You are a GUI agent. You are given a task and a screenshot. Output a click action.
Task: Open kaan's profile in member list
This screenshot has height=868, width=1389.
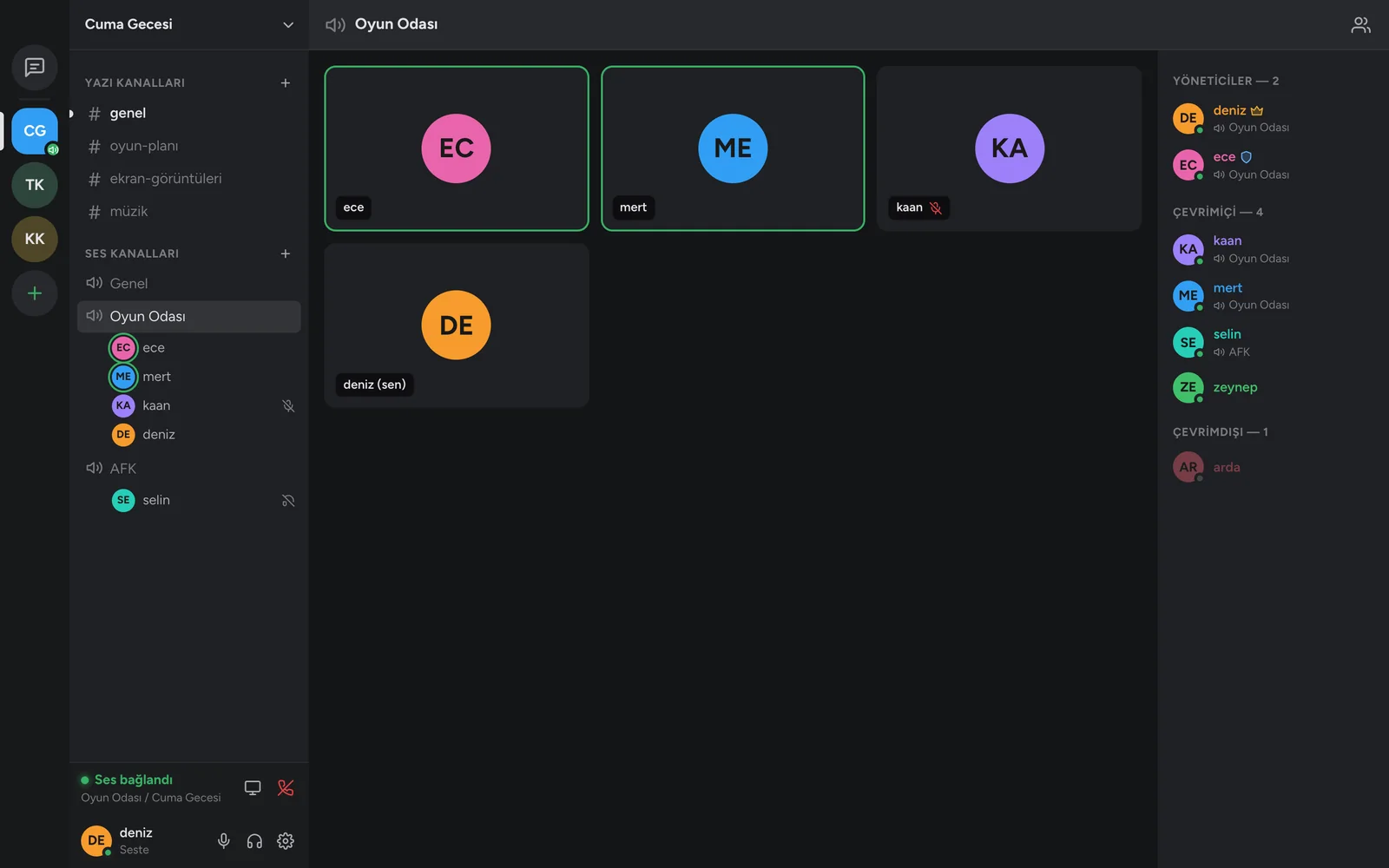1273,249
